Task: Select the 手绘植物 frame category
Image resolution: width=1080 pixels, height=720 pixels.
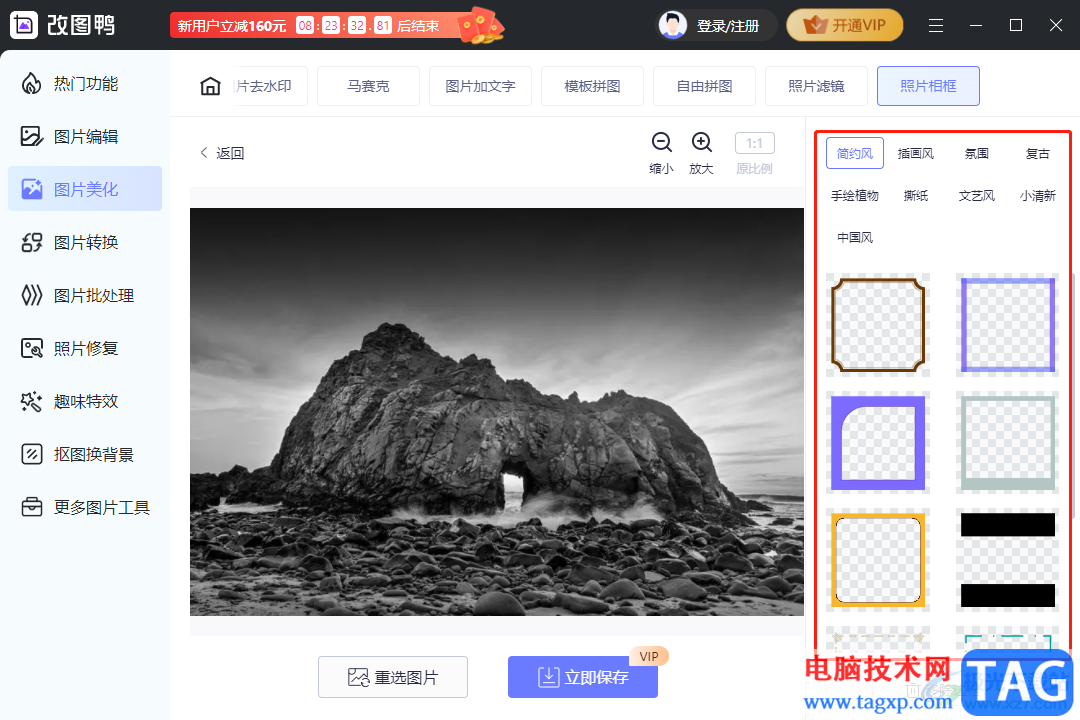Action: (854, 196)
